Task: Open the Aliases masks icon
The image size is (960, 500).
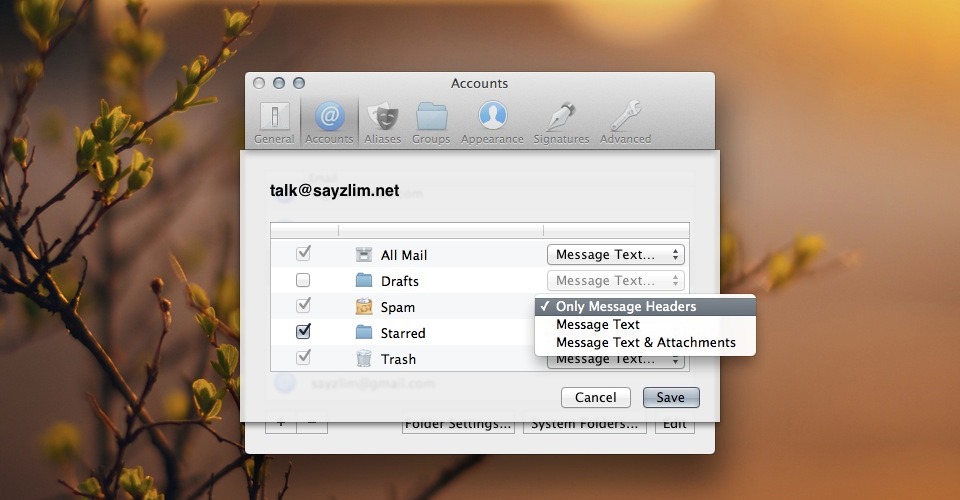Action: (382, 122)
